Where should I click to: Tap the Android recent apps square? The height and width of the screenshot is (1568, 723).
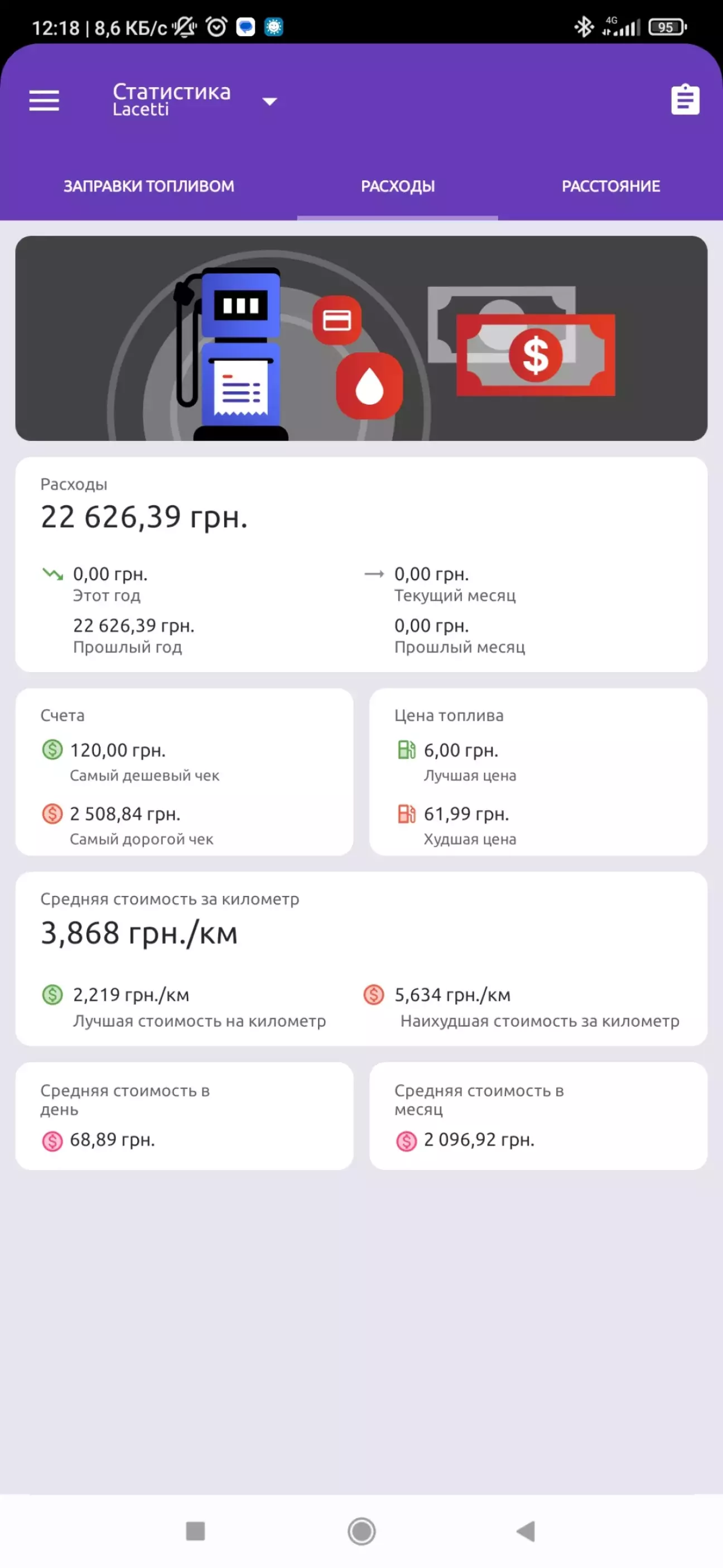[195, 1530]
